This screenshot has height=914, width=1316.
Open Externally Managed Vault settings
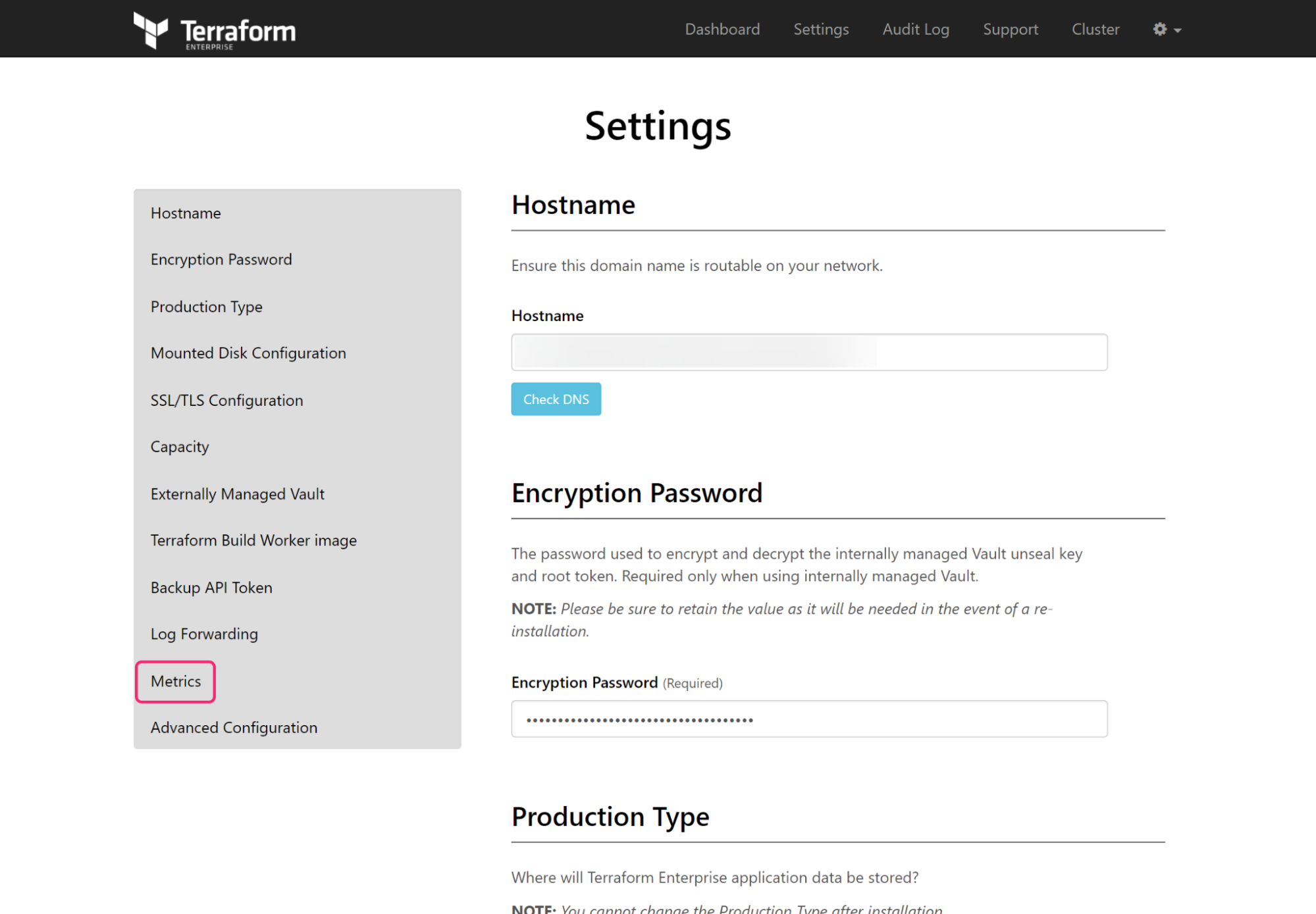click(x=237, y=494)
